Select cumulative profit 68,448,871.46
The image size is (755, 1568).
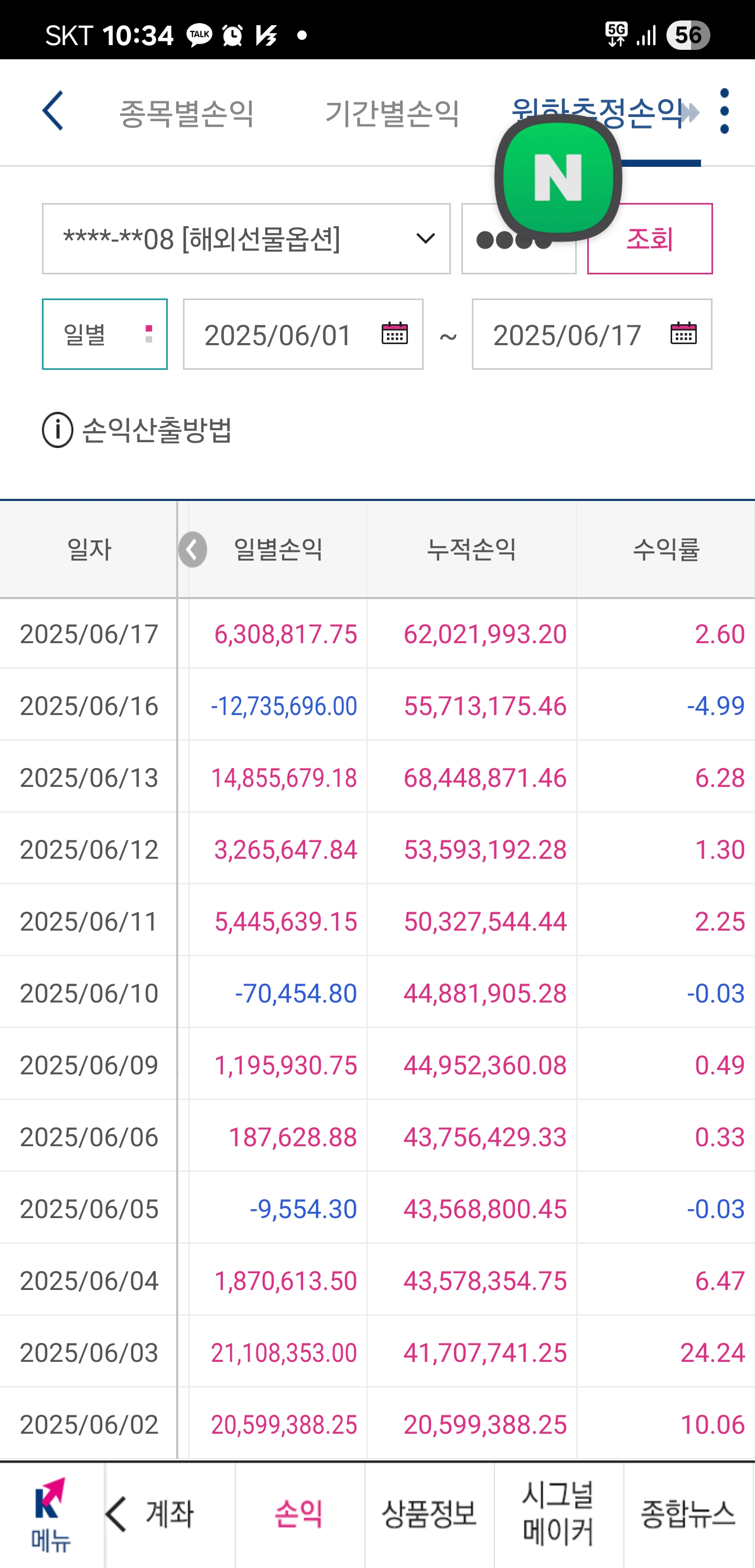[485, 778]
